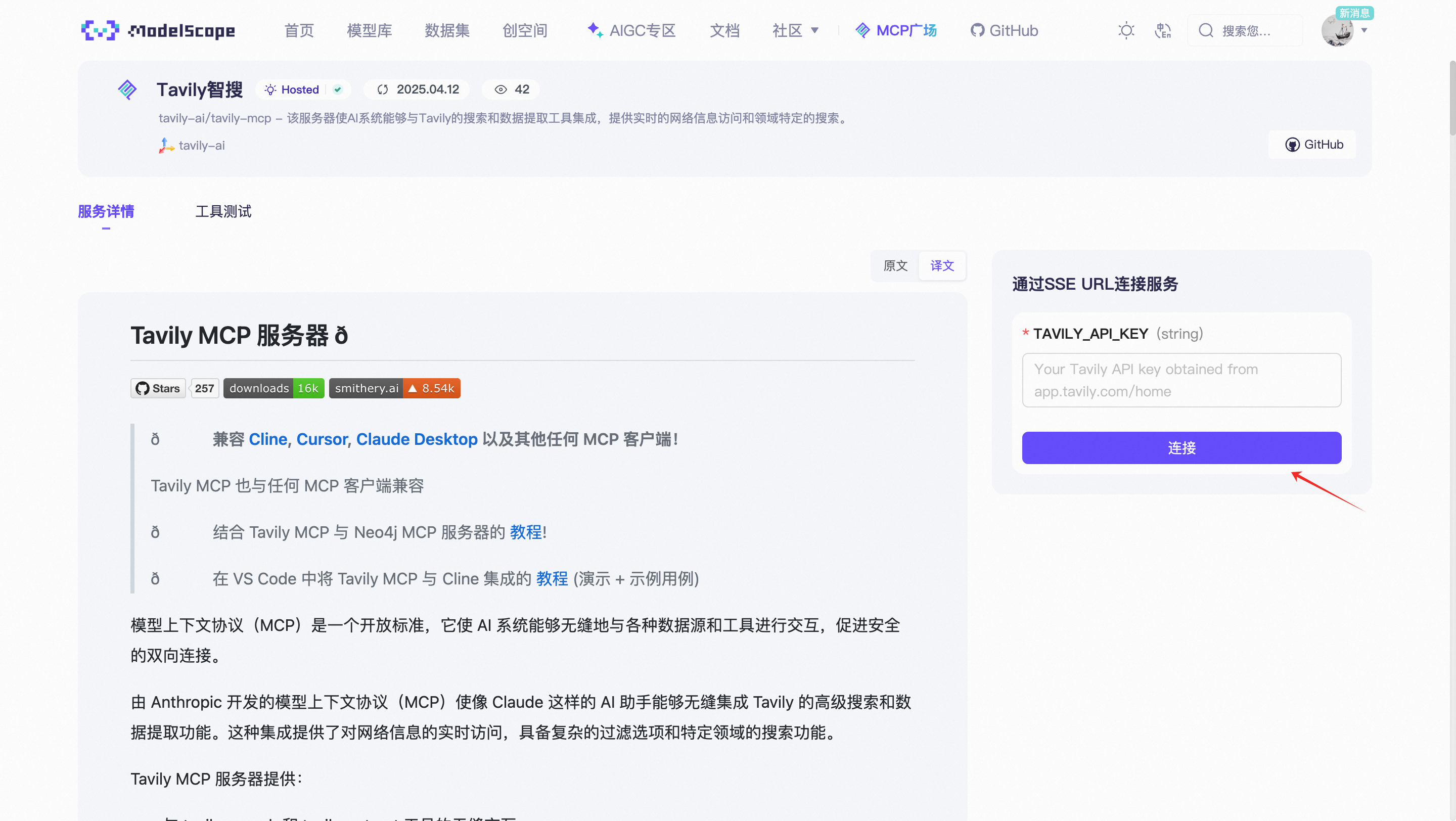This screenshot has width=1456, height=821.
Task: Toggle to 原文 original text
Action: [x=895, y=265]
